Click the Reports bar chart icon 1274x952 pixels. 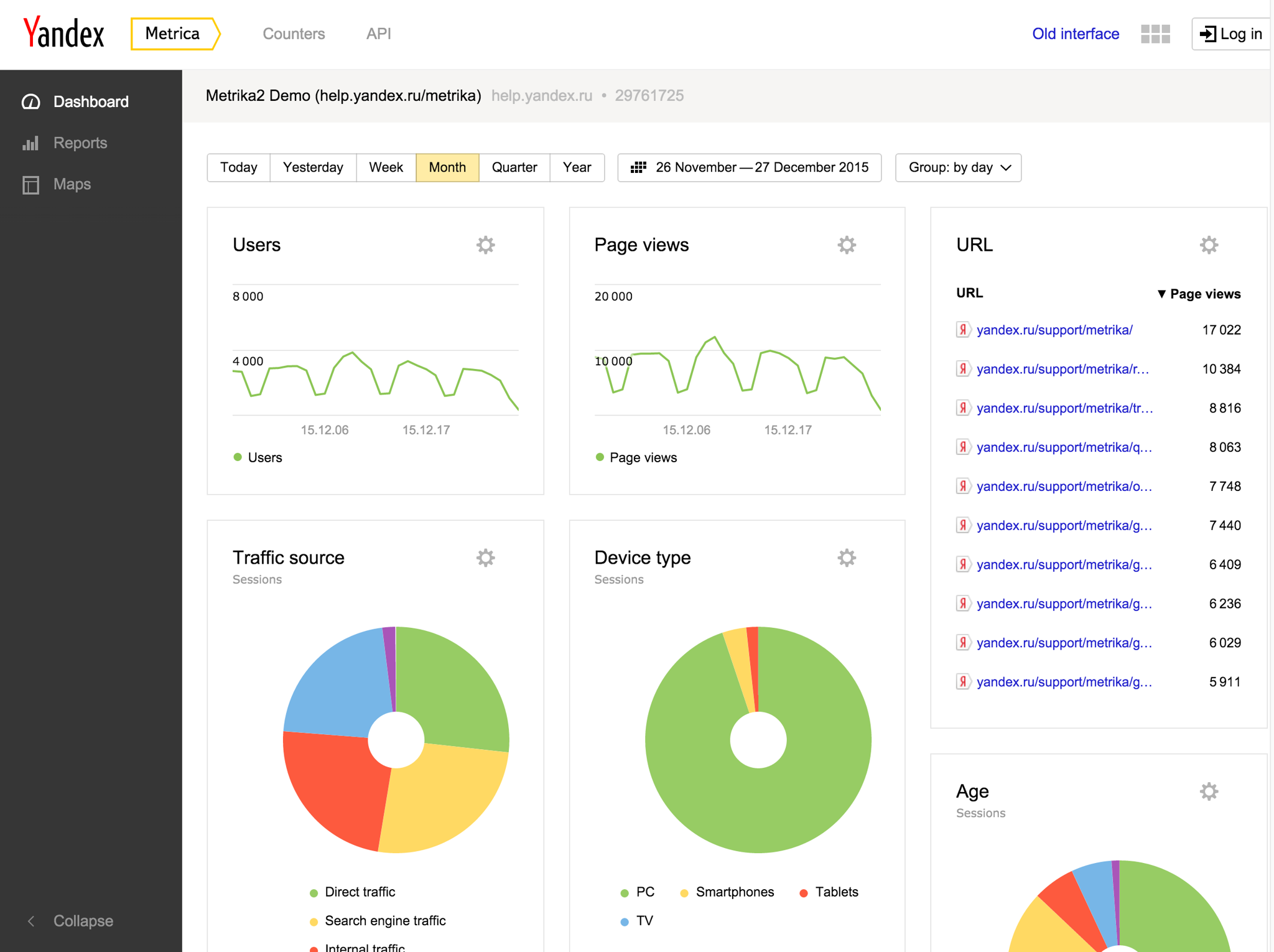30,143
